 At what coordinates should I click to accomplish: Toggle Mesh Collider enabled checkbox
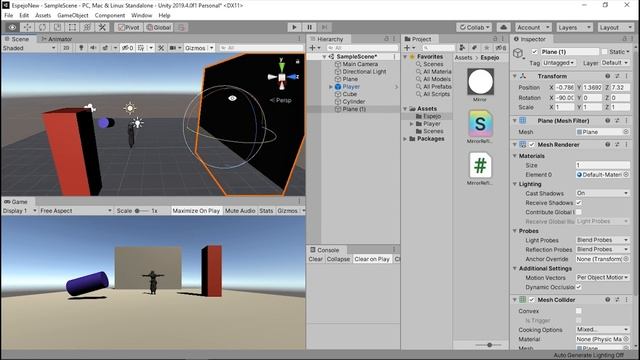point(532,300)
